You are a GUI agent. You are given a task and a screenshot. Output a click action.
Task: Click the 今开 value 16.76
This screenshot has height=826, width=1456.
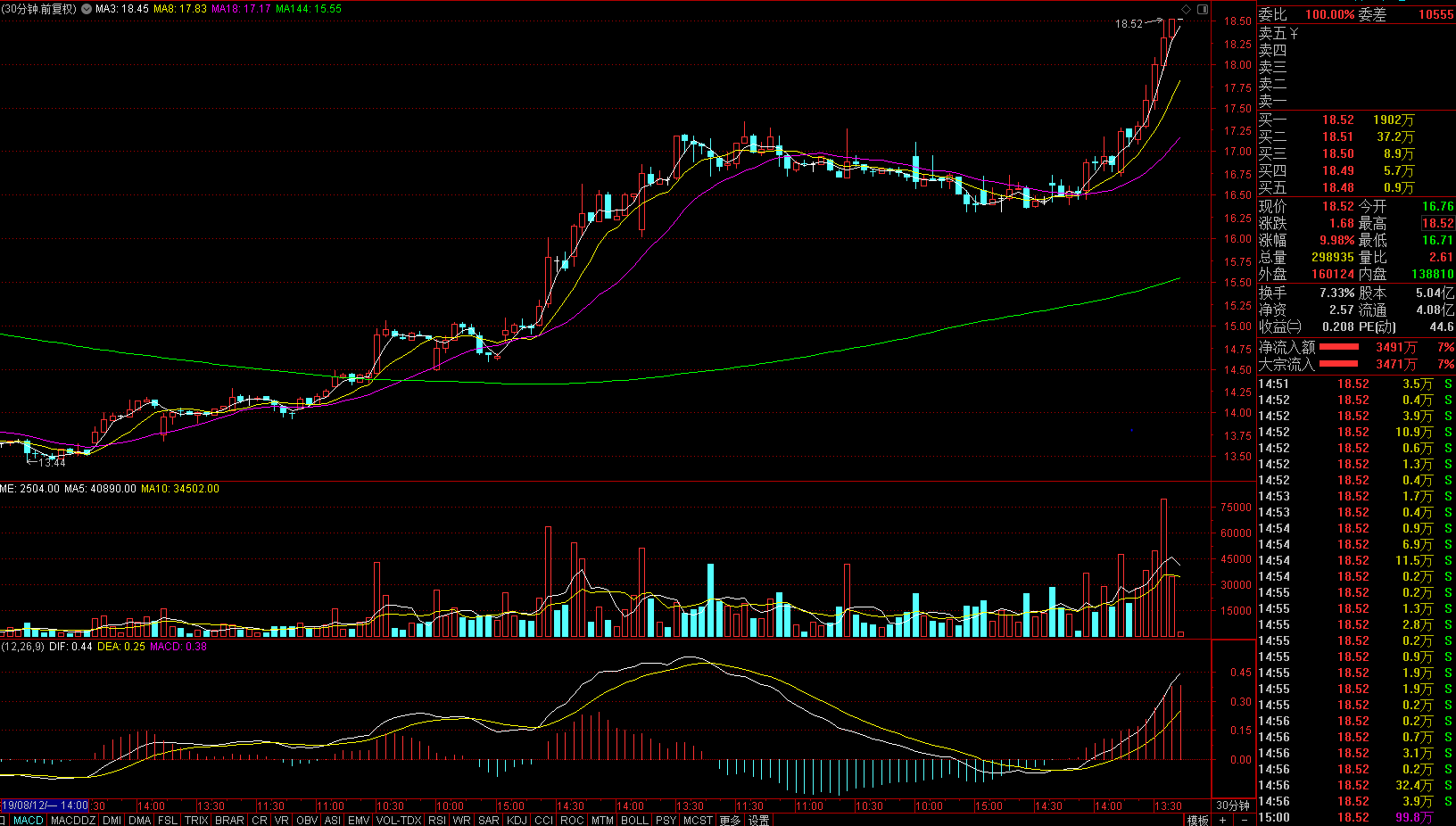coord(1437,206)
